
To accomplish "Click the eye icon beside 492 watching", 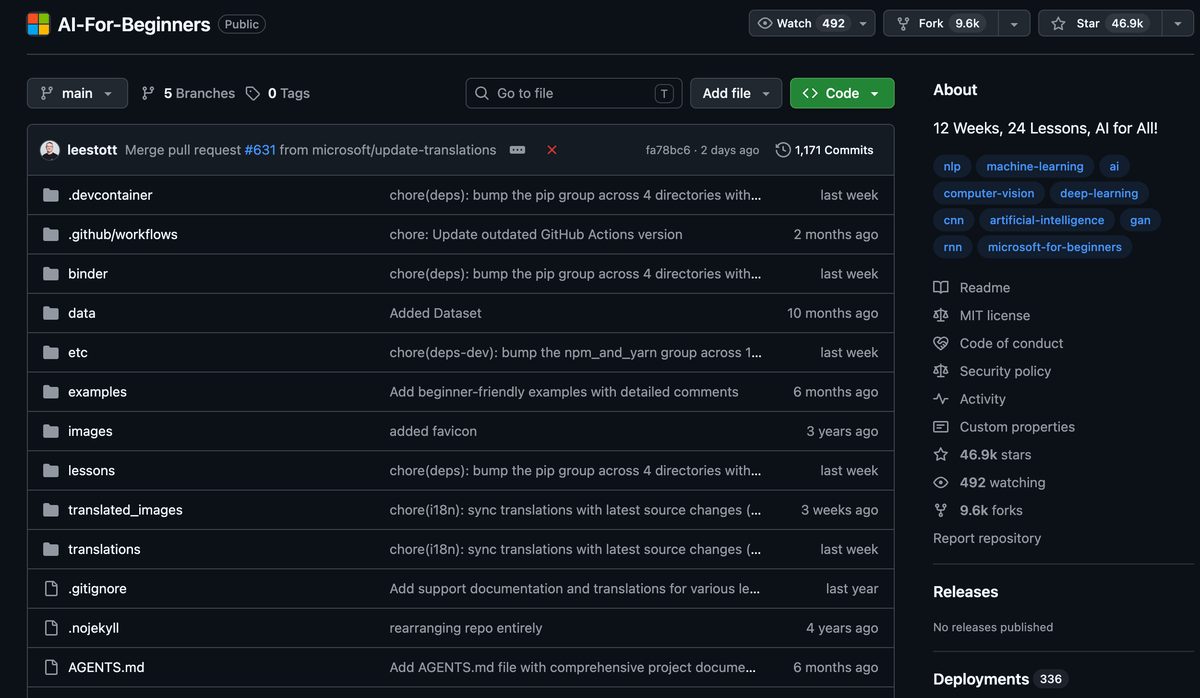I will 940,483.
